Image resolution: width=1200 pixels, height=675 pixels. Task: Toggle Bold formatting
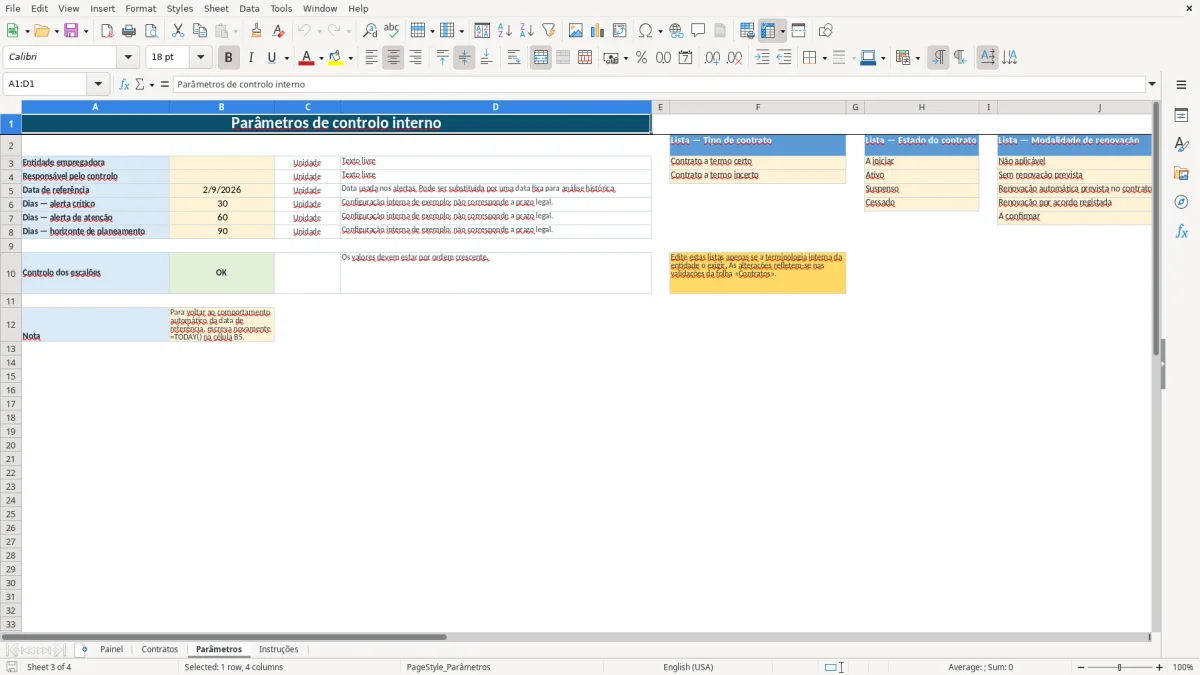[x=229, y=58]
